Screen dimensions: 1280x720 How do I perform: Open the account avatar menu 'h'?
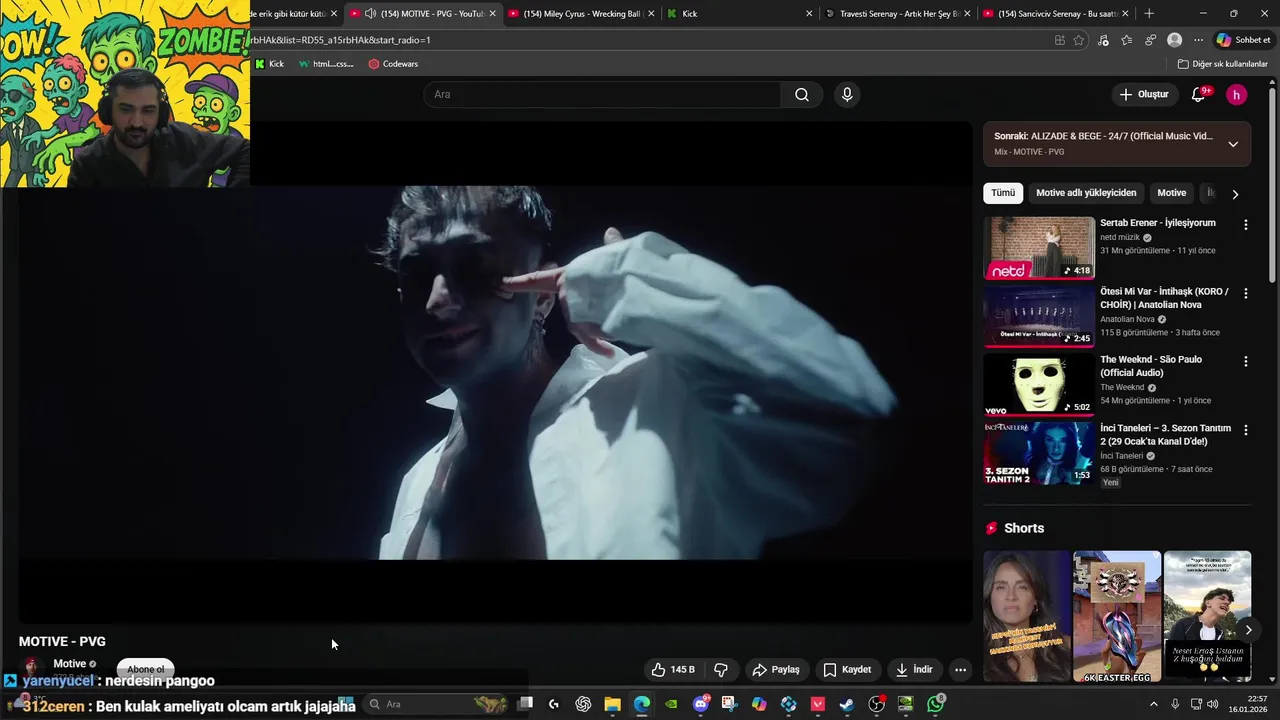[x=1237, y=94]
